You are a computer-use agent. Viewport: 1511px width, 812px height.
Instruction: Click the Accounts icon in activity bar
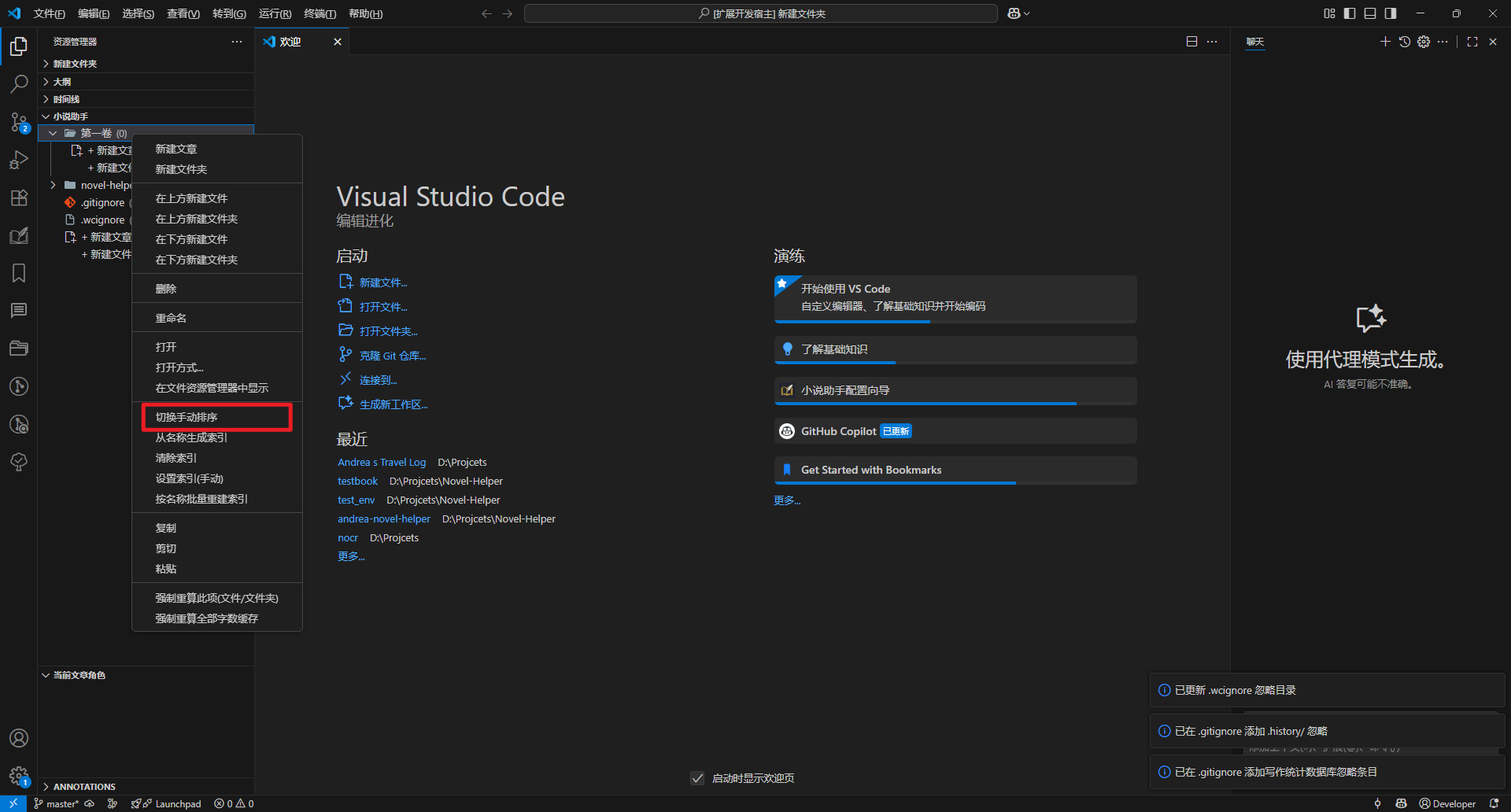click(19, 738)
